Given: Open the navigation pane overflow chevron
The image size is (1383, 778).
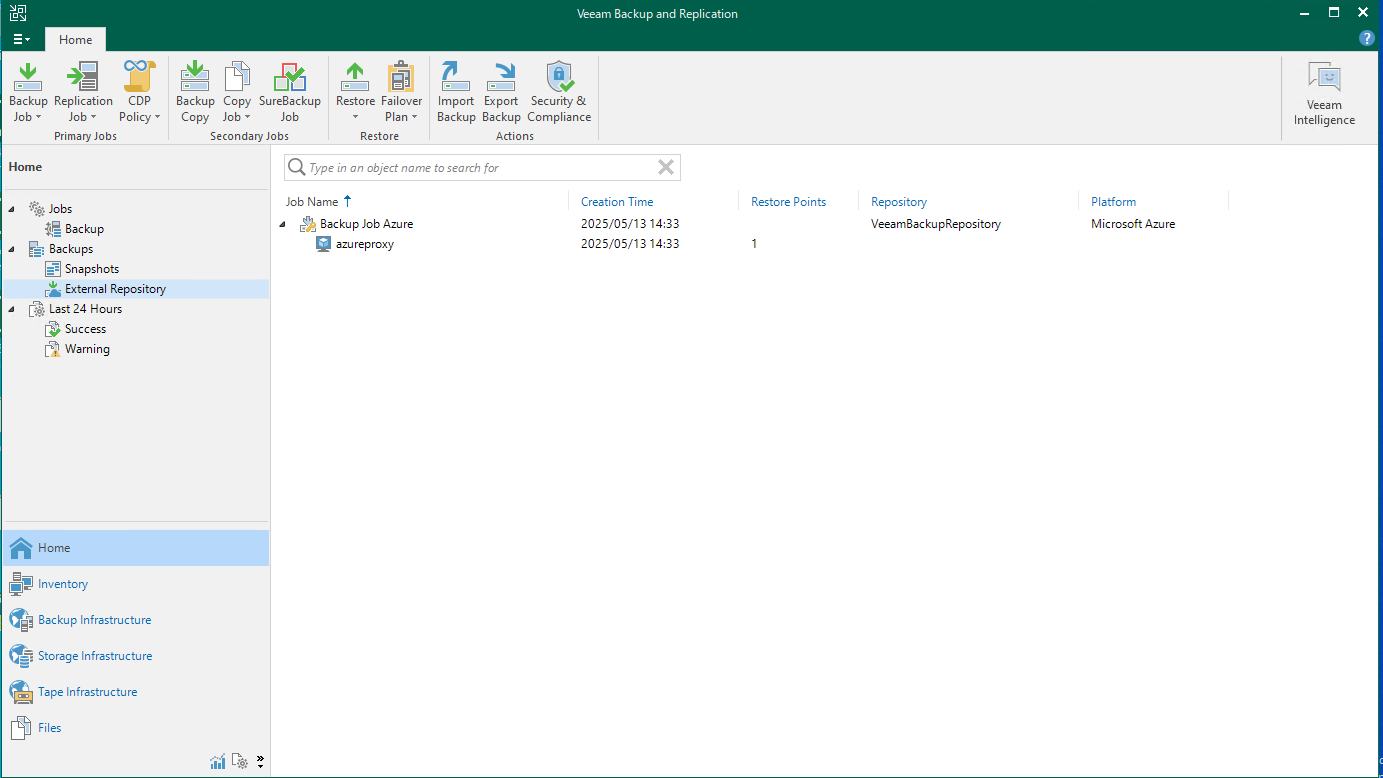Looking at the screenshot, I should click(260, 761).
